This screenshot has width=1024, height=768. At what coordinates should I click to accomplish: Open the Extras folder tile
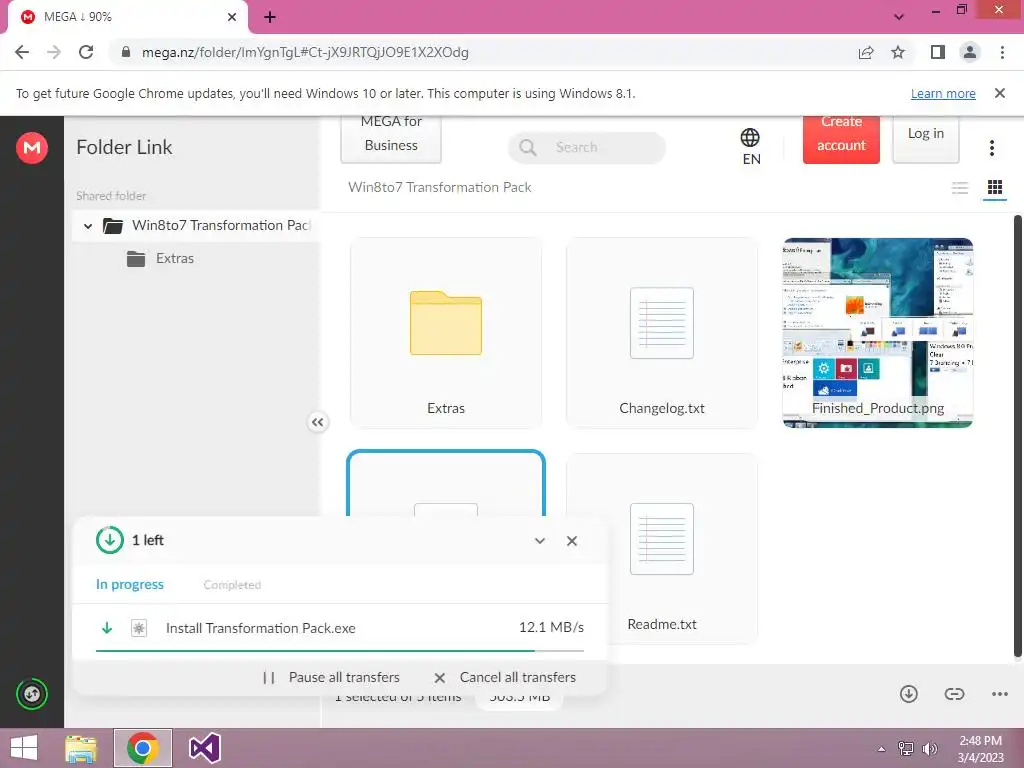[445, 333]
